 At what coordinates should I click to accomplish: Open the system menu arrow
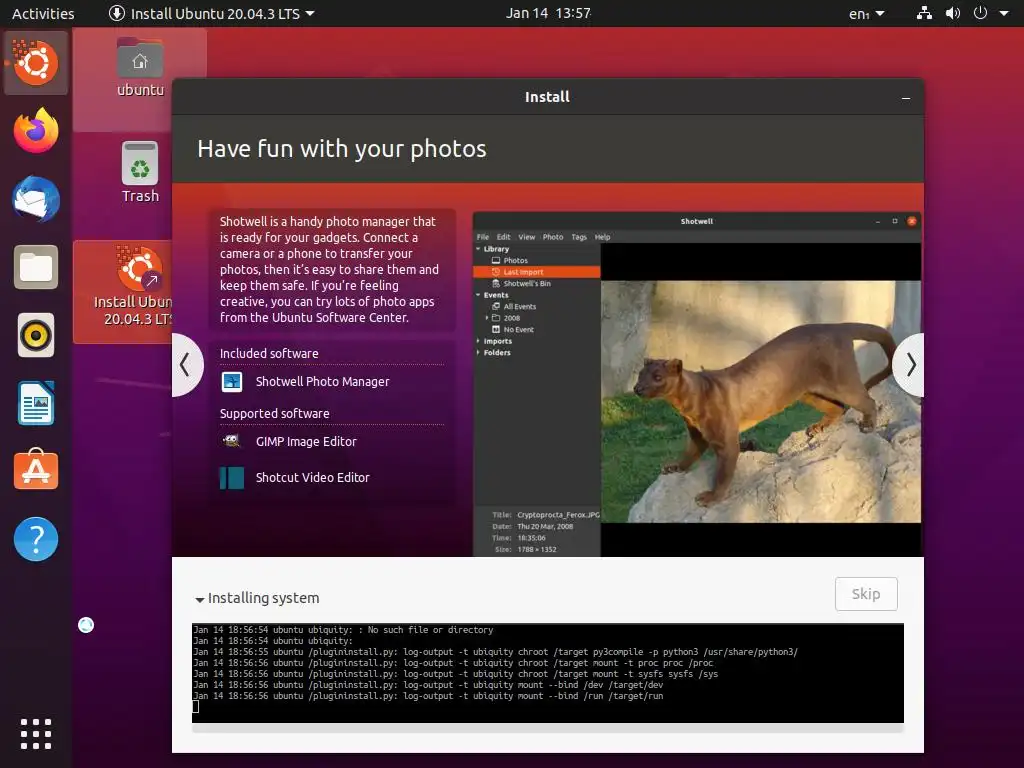pyautogui.click(x=1004, y=13)
